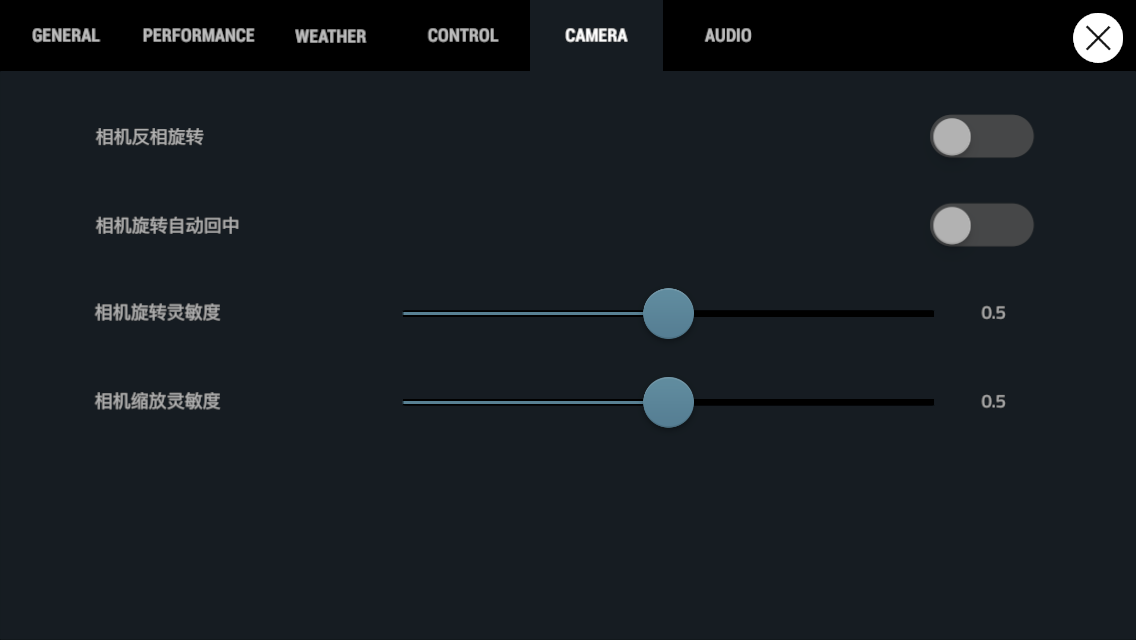Click the CAMERA tab
The width and height of the screenshot is (1136, 640).
pos(596,36)
